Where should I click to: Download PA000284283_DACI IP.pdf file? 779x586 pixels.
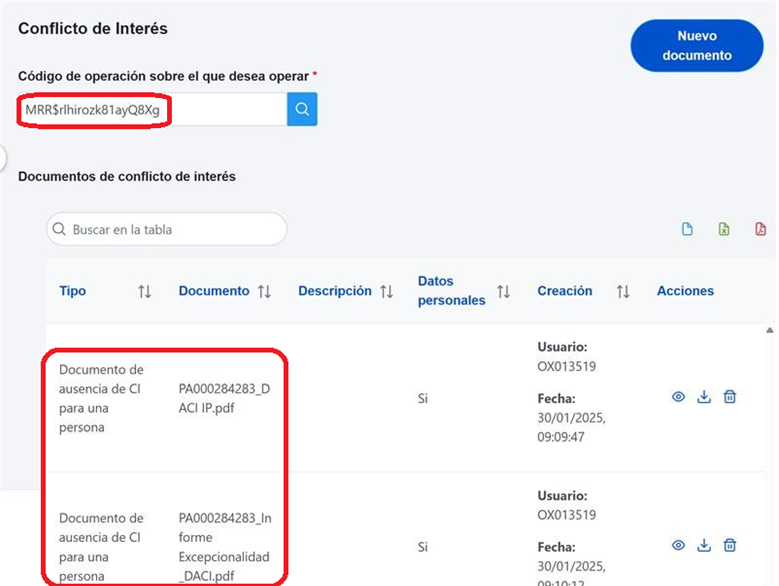(x=704, y=397)
